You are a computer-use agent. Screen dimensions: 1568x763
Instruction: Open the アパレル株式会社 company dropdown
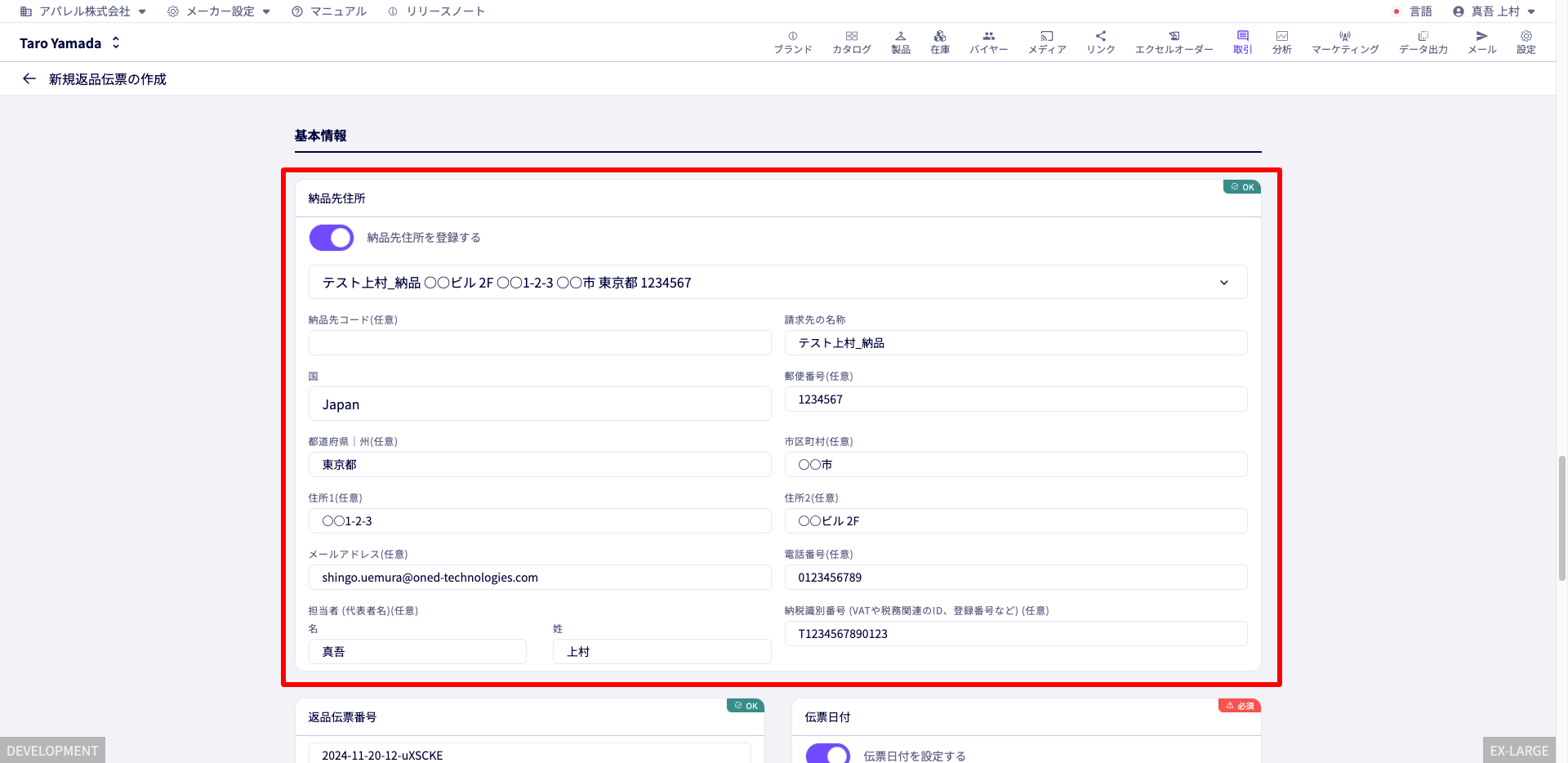(x=83, y=11)
